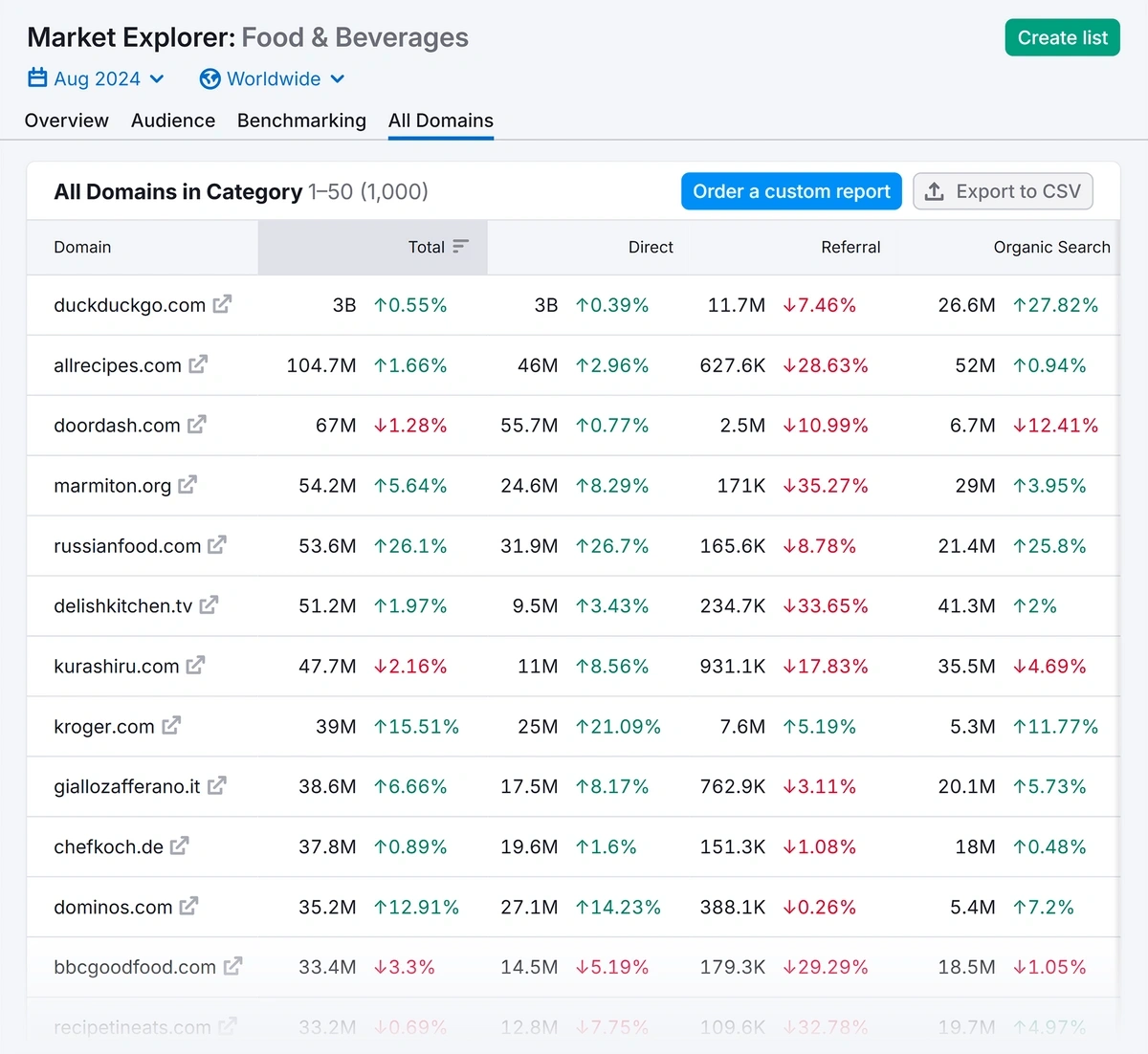The height and width of the screenshot is (1054, 1148).
Task: Click allrecipes.com total value 104.7M
Action: coord(321,365)
